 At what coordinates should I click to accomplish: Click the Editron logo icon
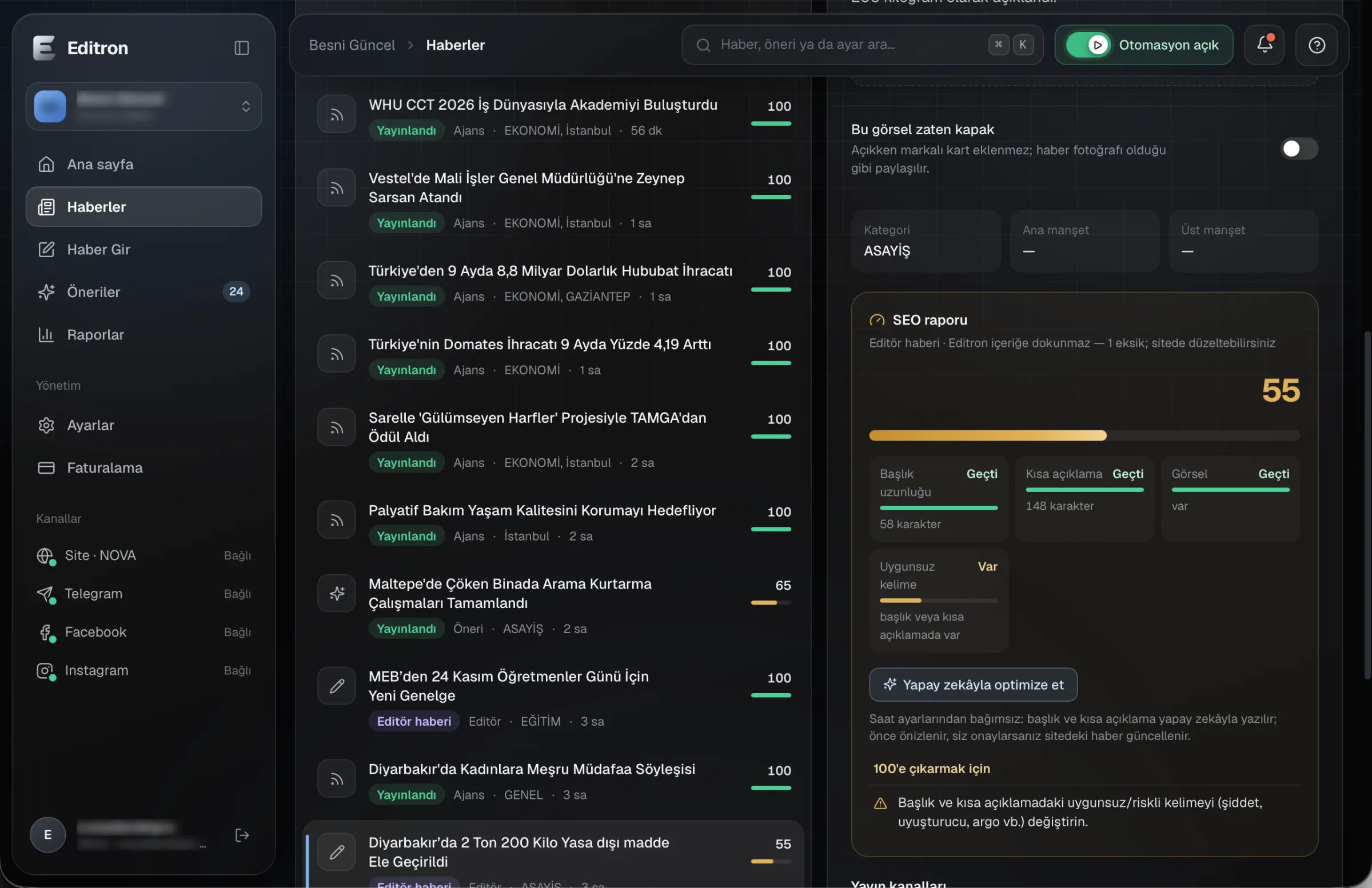(44, 47)
